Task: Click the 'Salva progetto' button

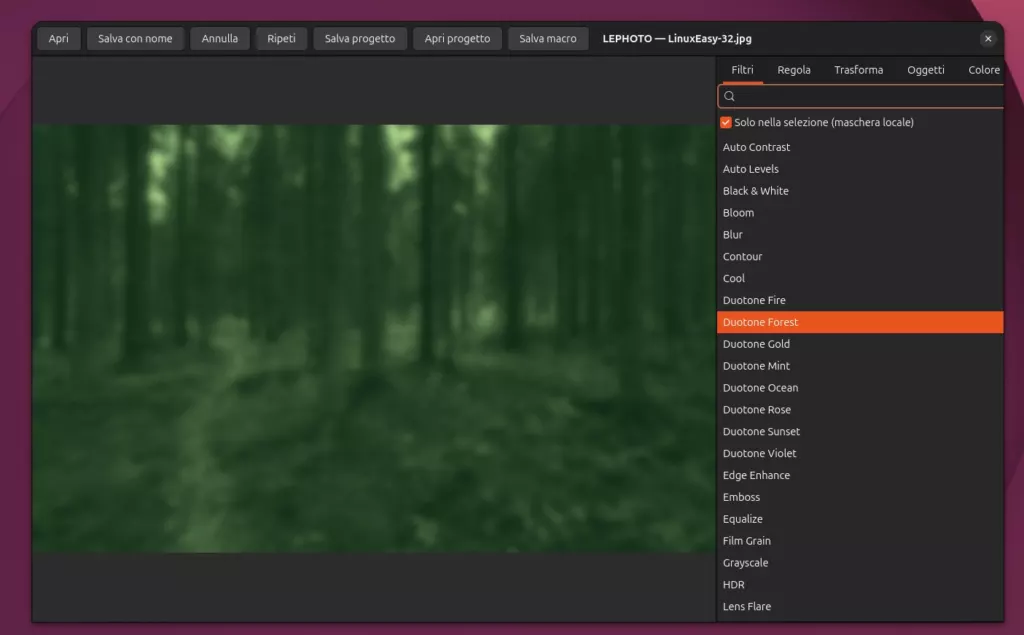Action: coord(360,39)
